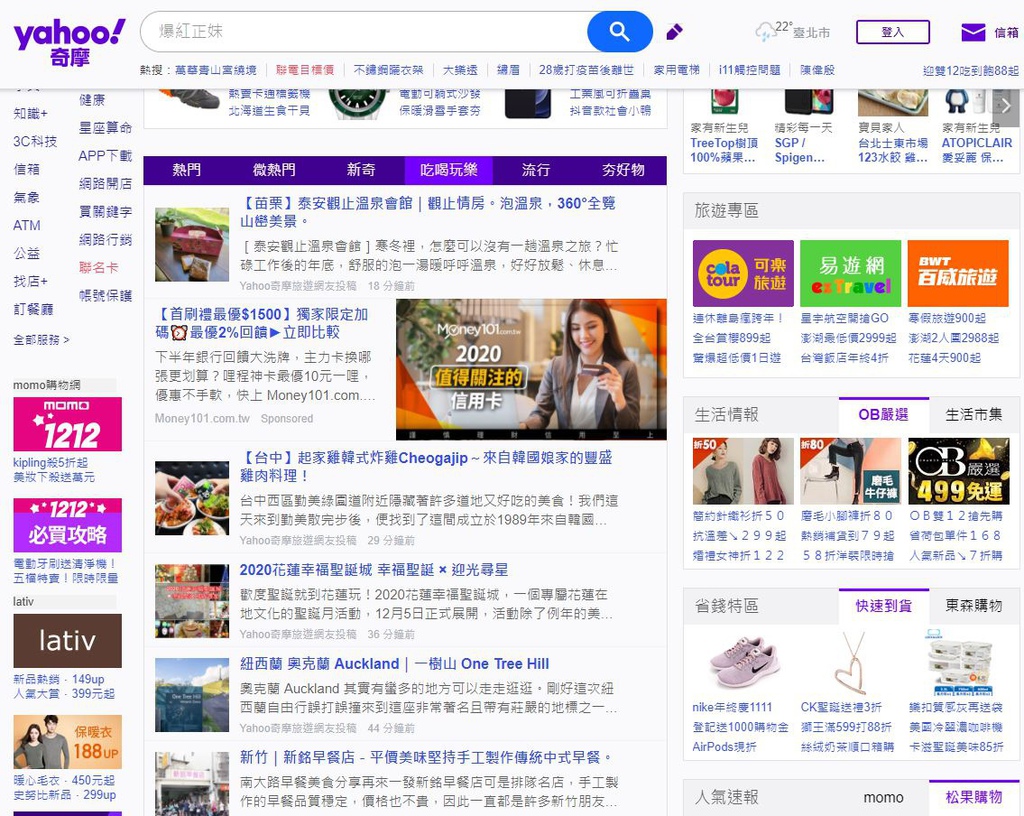
Task: Click the 泰安觀止溫泉會館 article thumbnail
Action: [192, 244]
